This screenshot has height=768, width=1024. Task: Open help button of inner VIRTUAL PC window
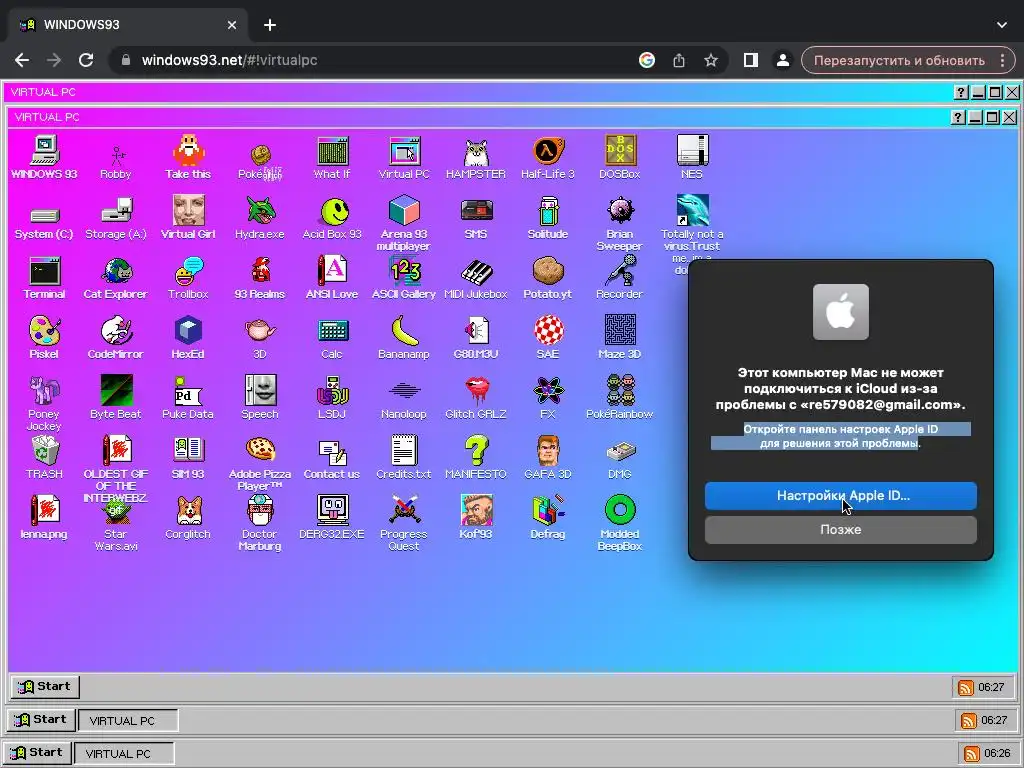(957, 118)
